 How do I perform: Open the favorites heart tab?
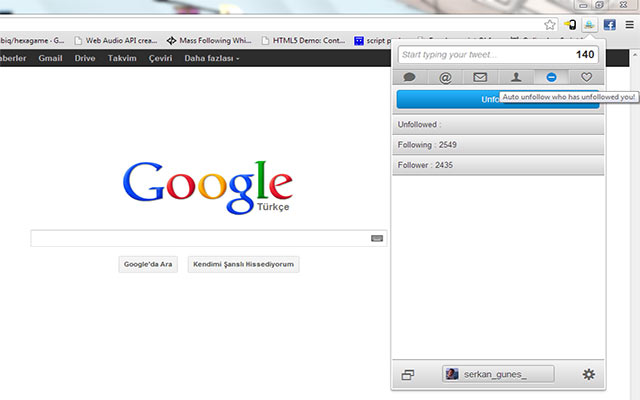(587, 77)
